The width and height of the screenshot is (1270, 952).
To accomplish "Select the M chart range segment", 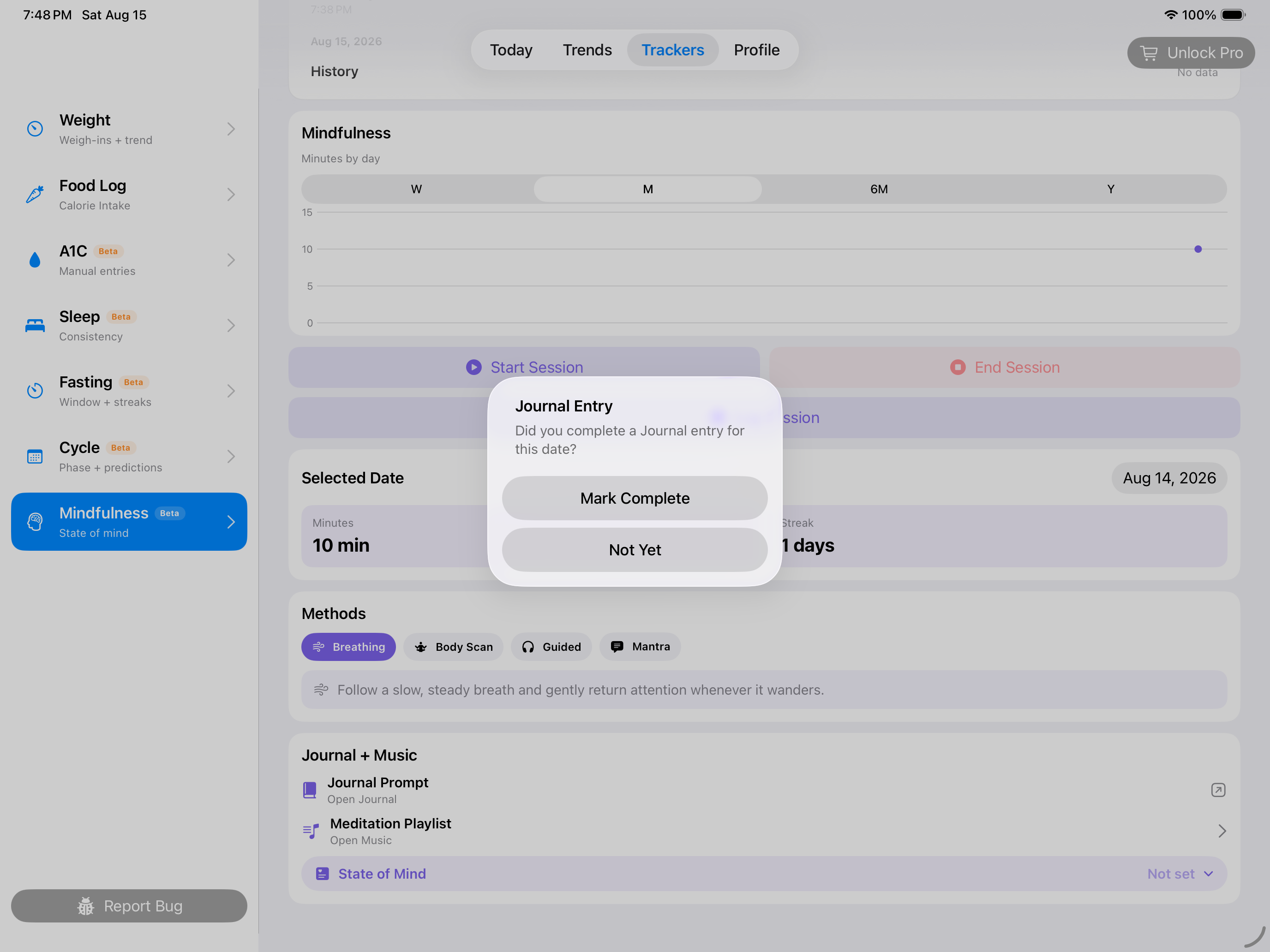I will [x=647, y=189].
